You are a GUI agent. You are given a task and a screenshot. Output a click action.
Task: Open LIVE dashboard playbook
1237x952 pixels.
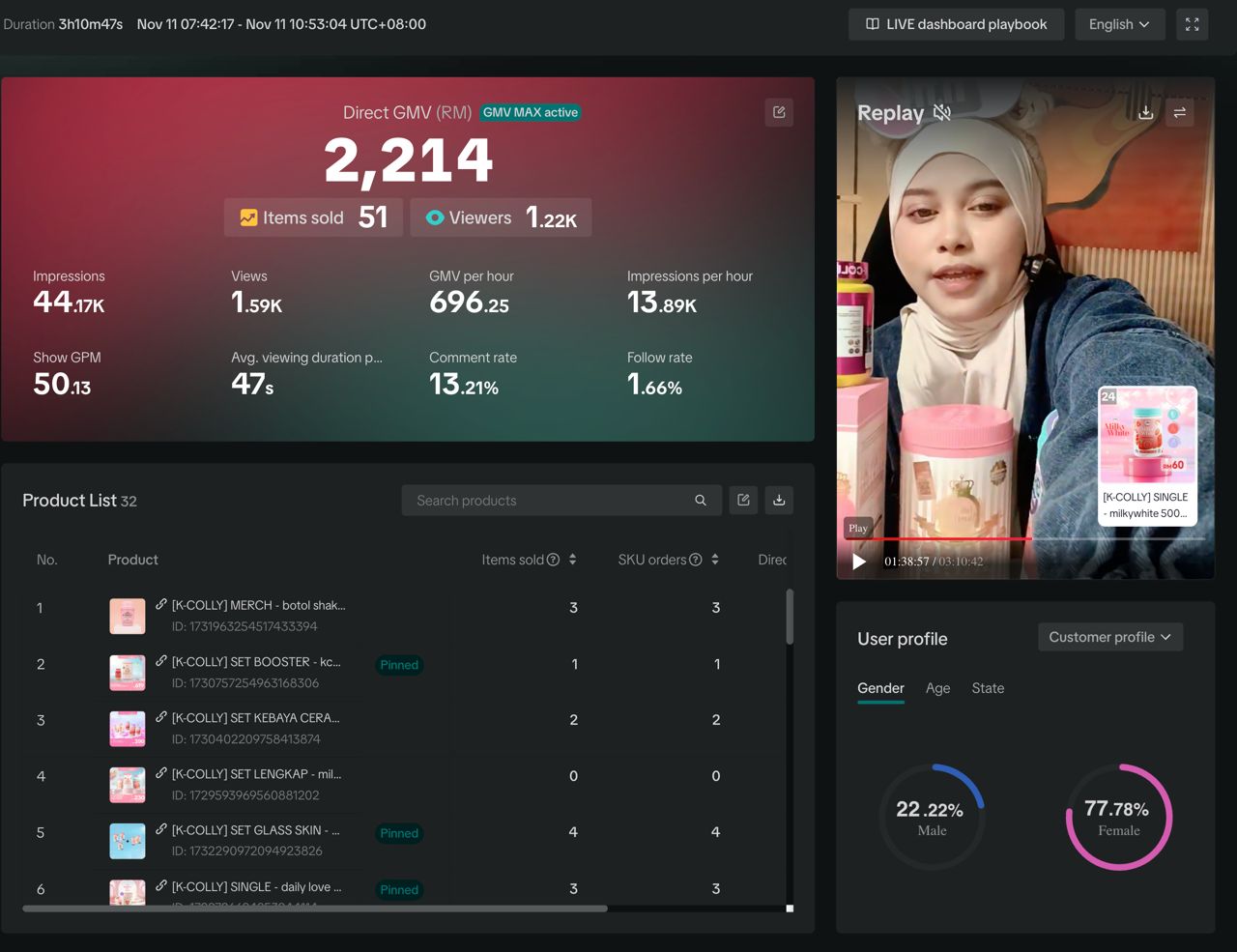pyautogui.click(x=956, y=24)
